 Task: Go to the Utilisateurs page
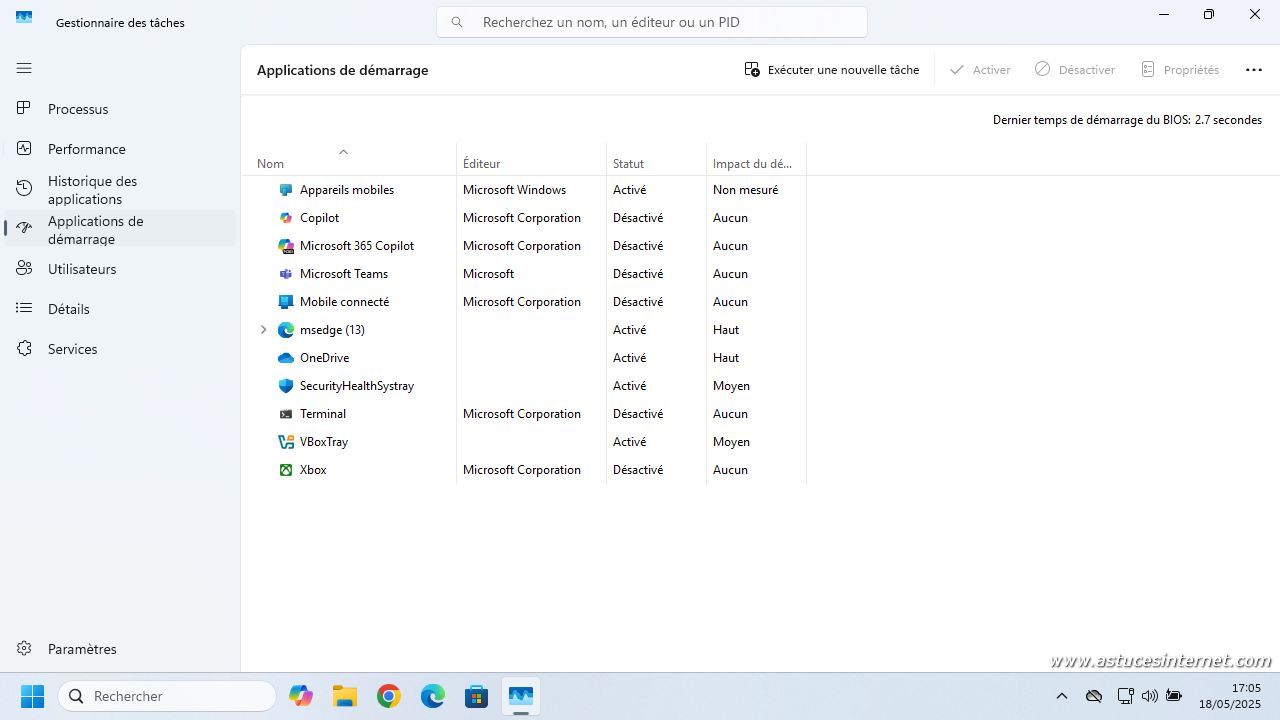(x=120, y=269)
